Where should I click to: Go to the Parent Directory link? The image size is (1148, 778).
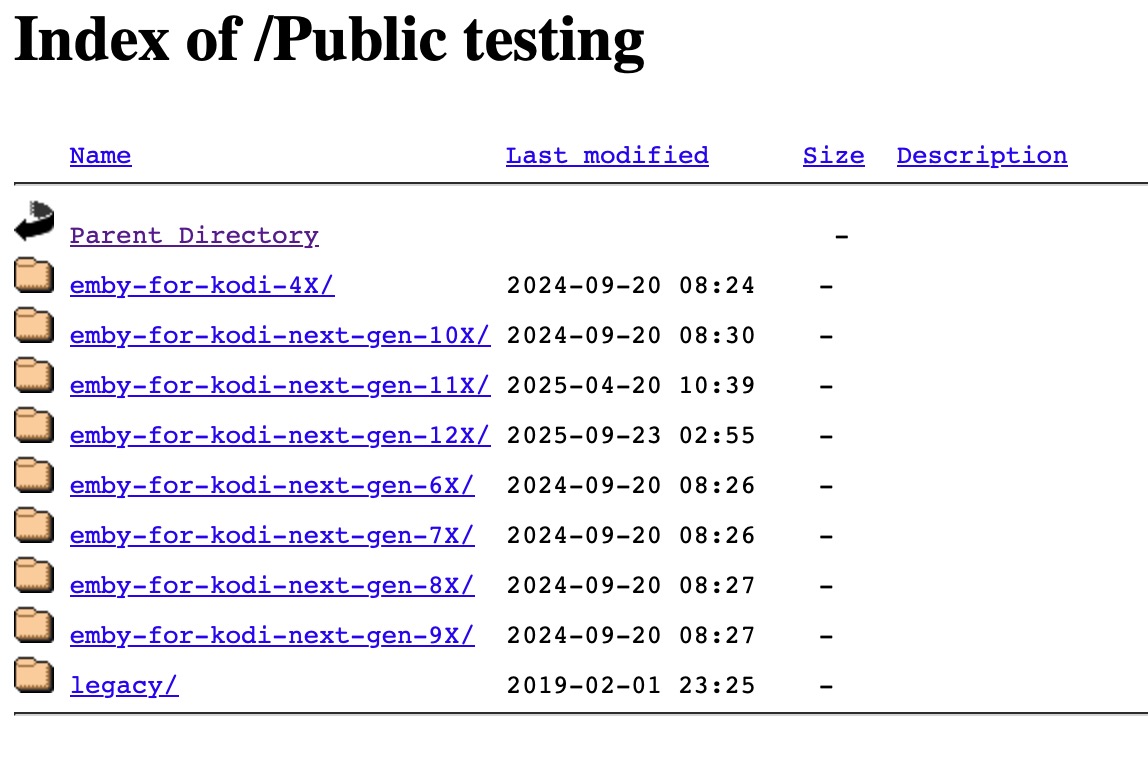[x=194, y=236]
